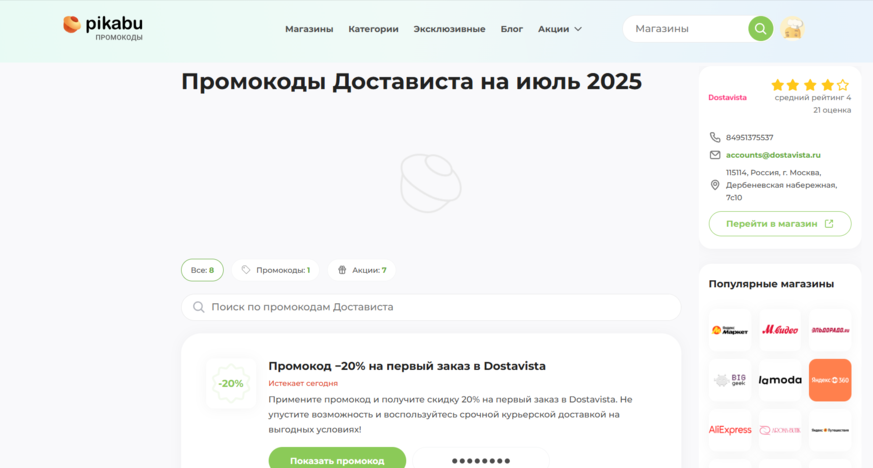Select the Все: 8 filter tab
873x468 pixels.
coord(202,270)
